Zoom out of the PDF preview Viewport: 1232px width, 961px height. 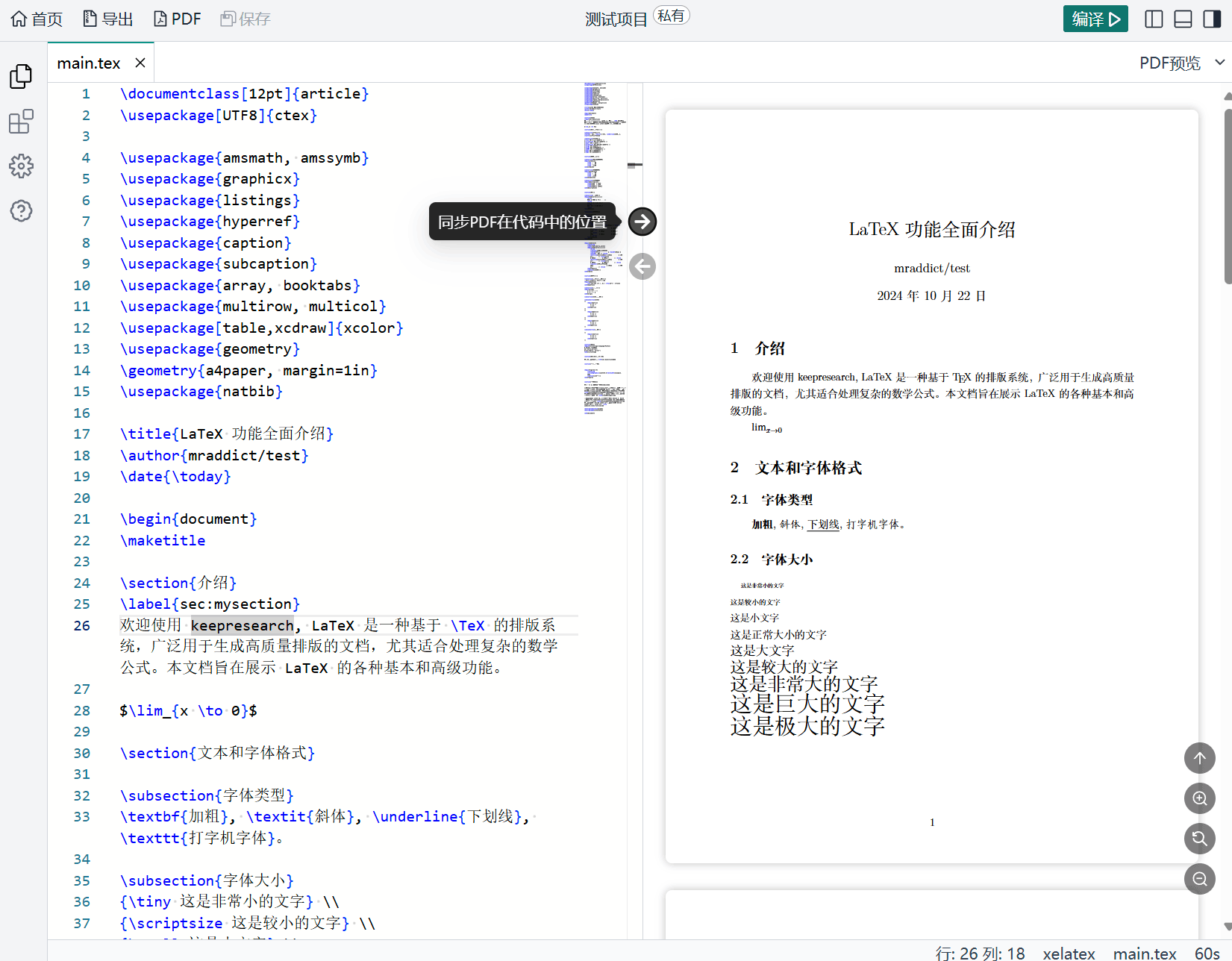click(1199, 878)
